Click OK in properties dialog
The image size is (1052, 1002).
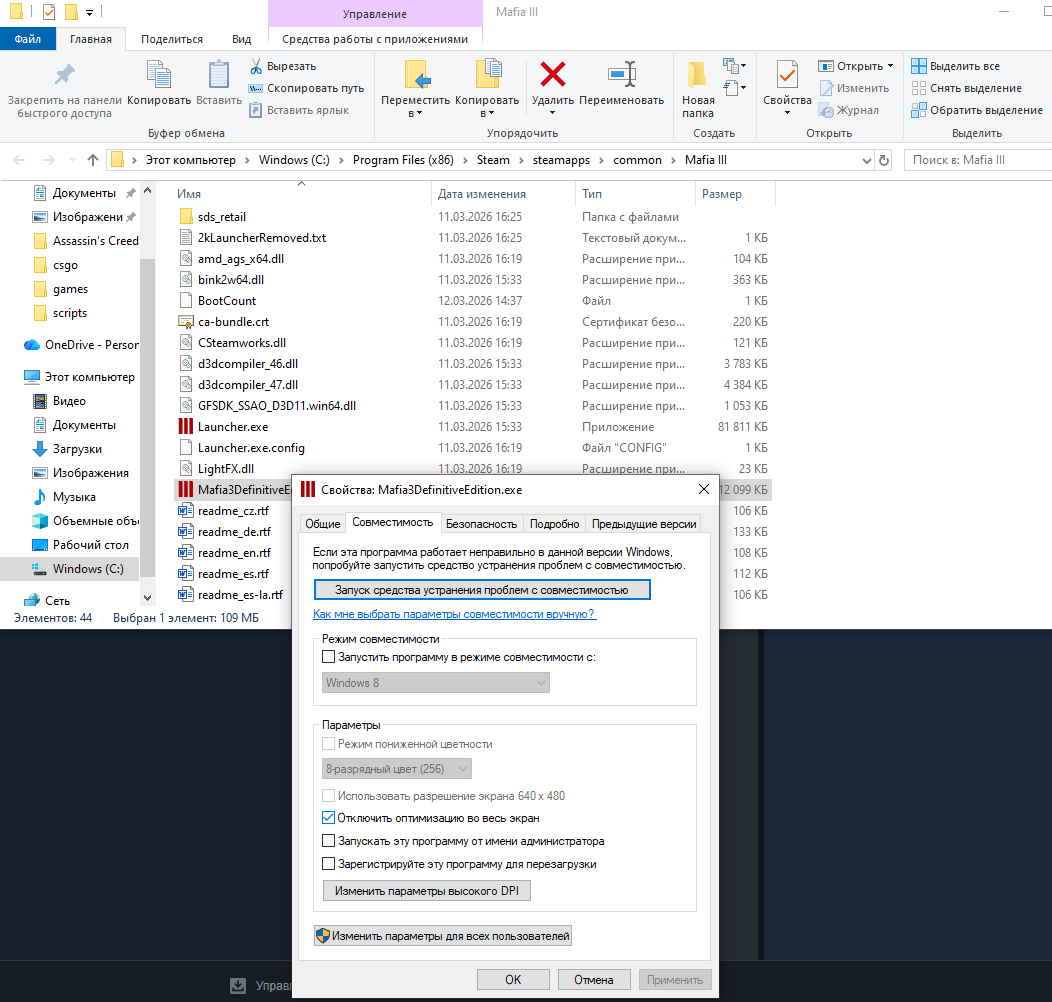[x=513, y=979]
